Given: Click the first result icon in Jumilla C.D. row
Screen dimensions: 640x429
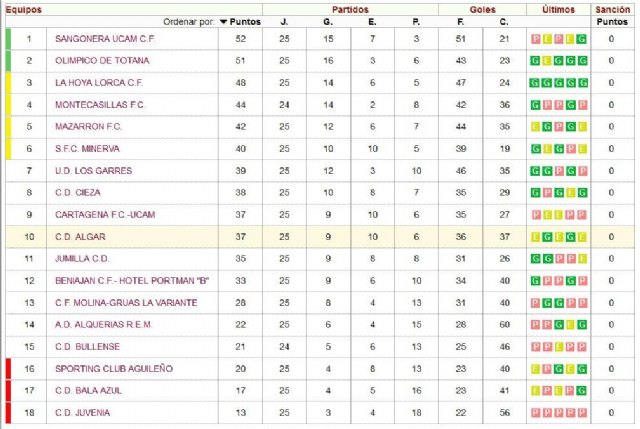Looking at the screenshot, I should tap(535, 259).
